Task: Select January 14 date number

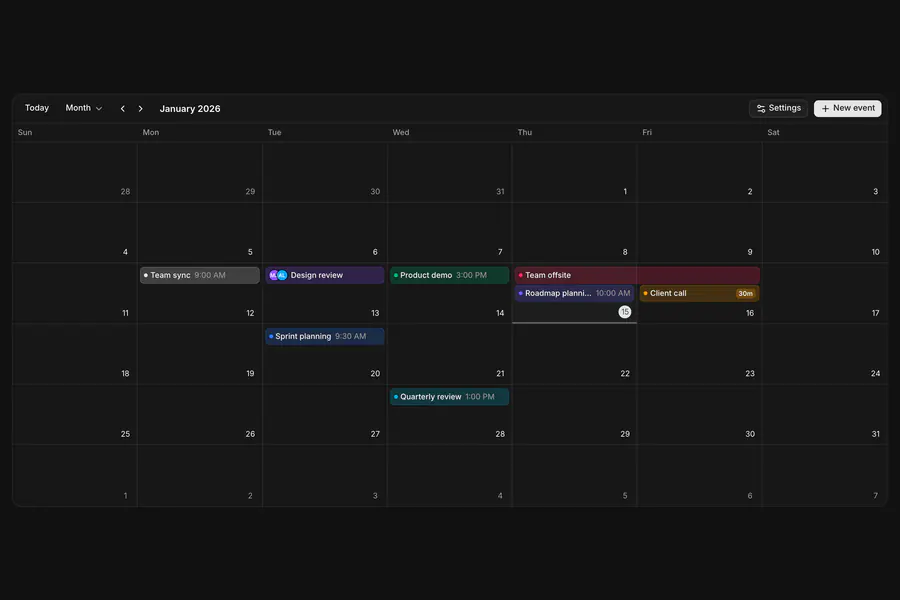Action: click(500, 313)
